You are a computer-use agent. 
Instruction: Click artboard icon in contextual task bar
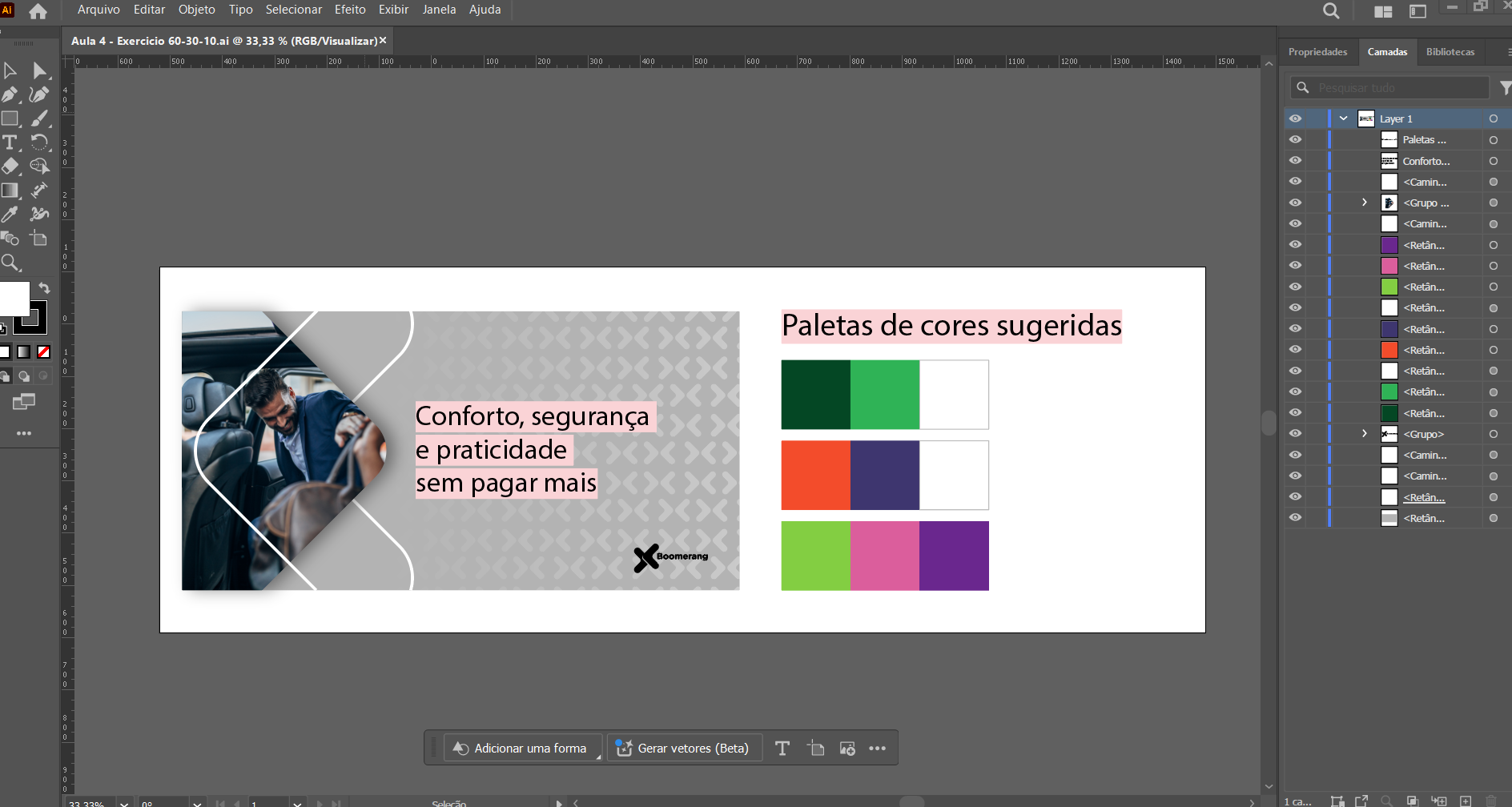[816, 749]
